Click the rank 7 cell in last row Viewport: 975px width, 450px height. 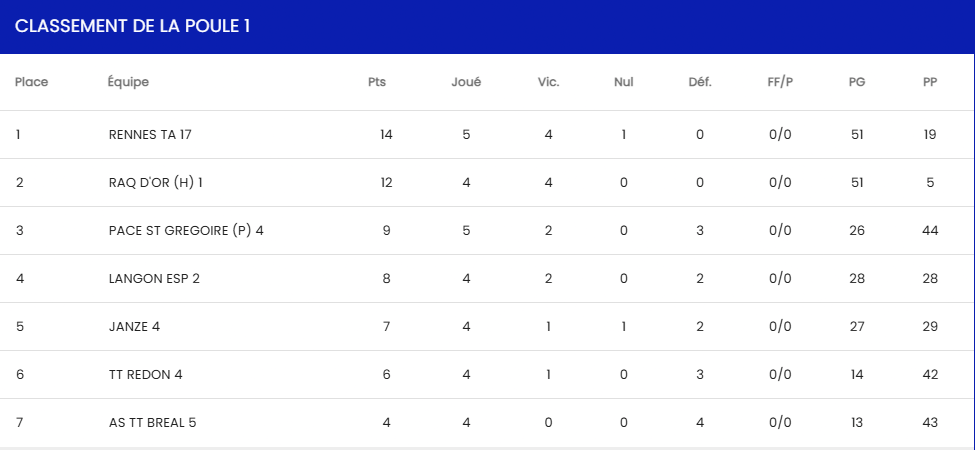pos(19,423)
